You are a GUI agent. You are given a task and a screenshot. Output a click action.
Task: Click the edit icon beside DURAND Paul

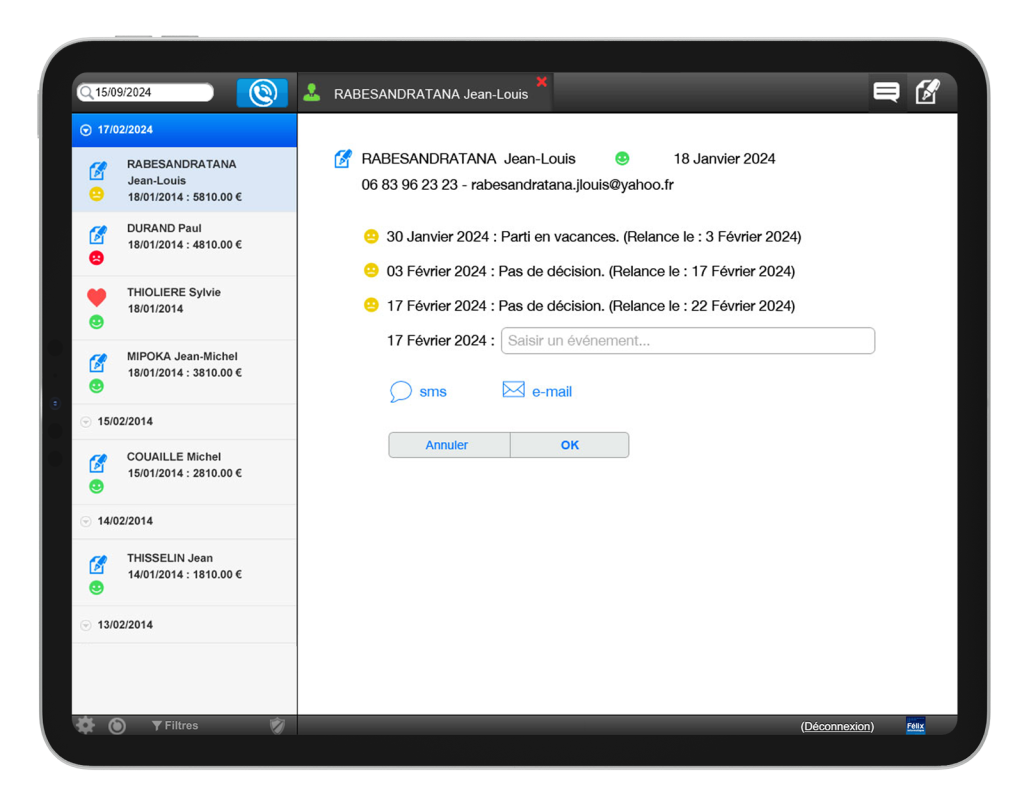tap(98, 234)
